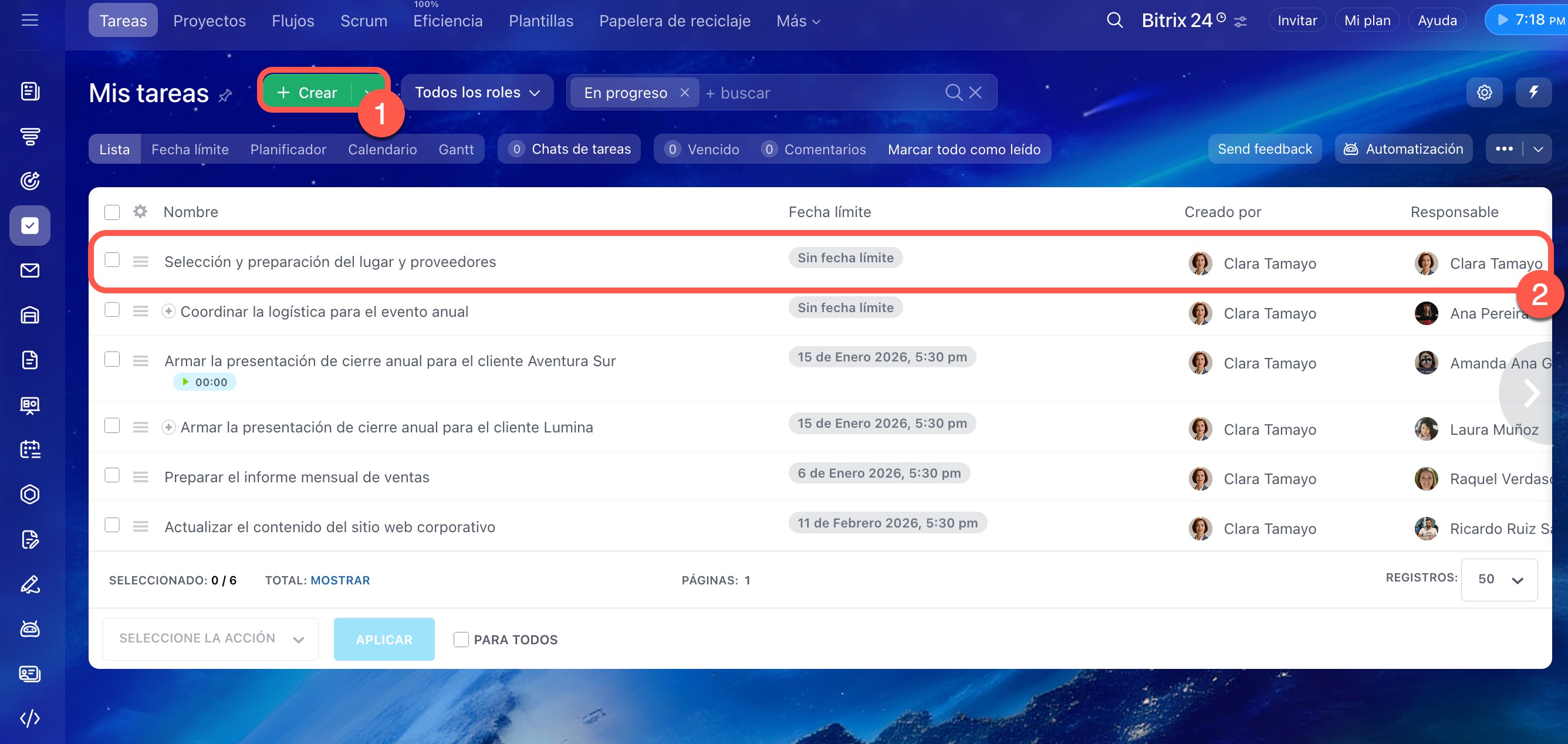Expand the Todos los roles dropdown
1568x744 pixels.
477,93
